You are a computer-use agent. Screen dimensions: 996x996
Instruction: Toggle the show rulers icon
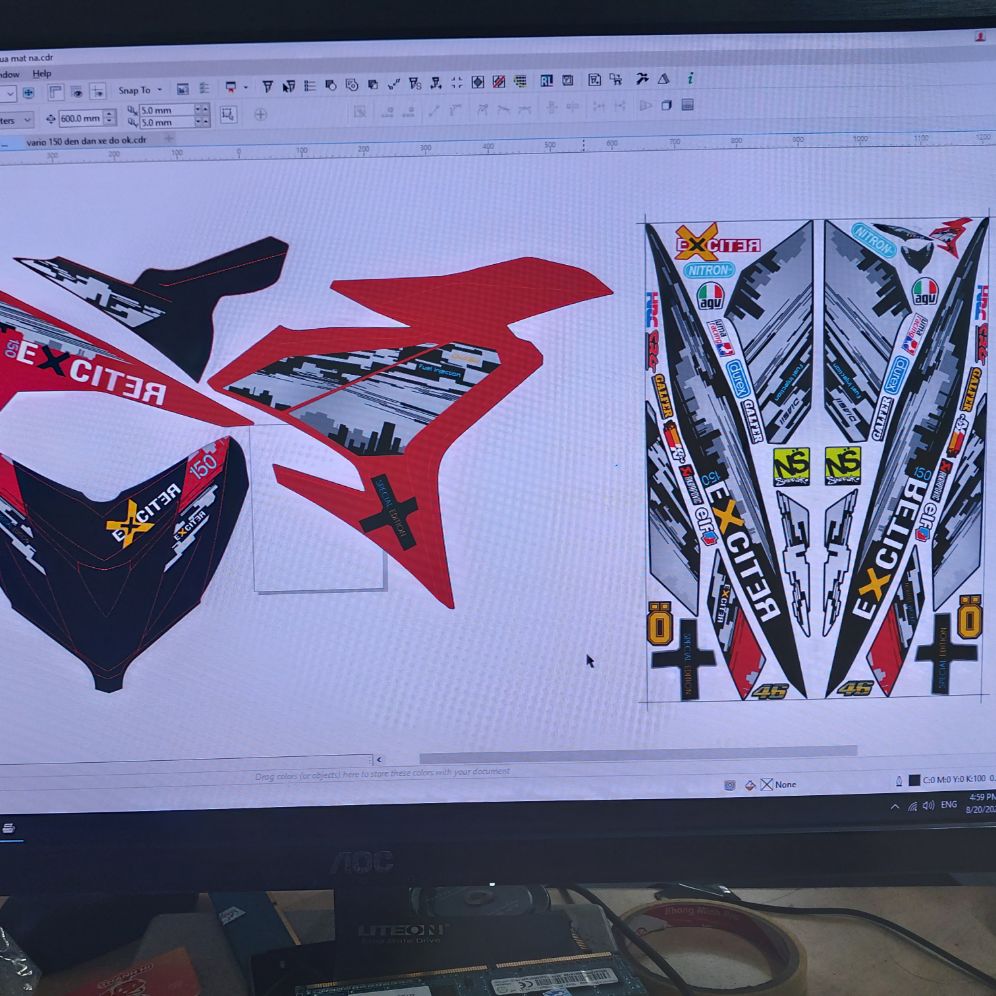coord(55,92)
